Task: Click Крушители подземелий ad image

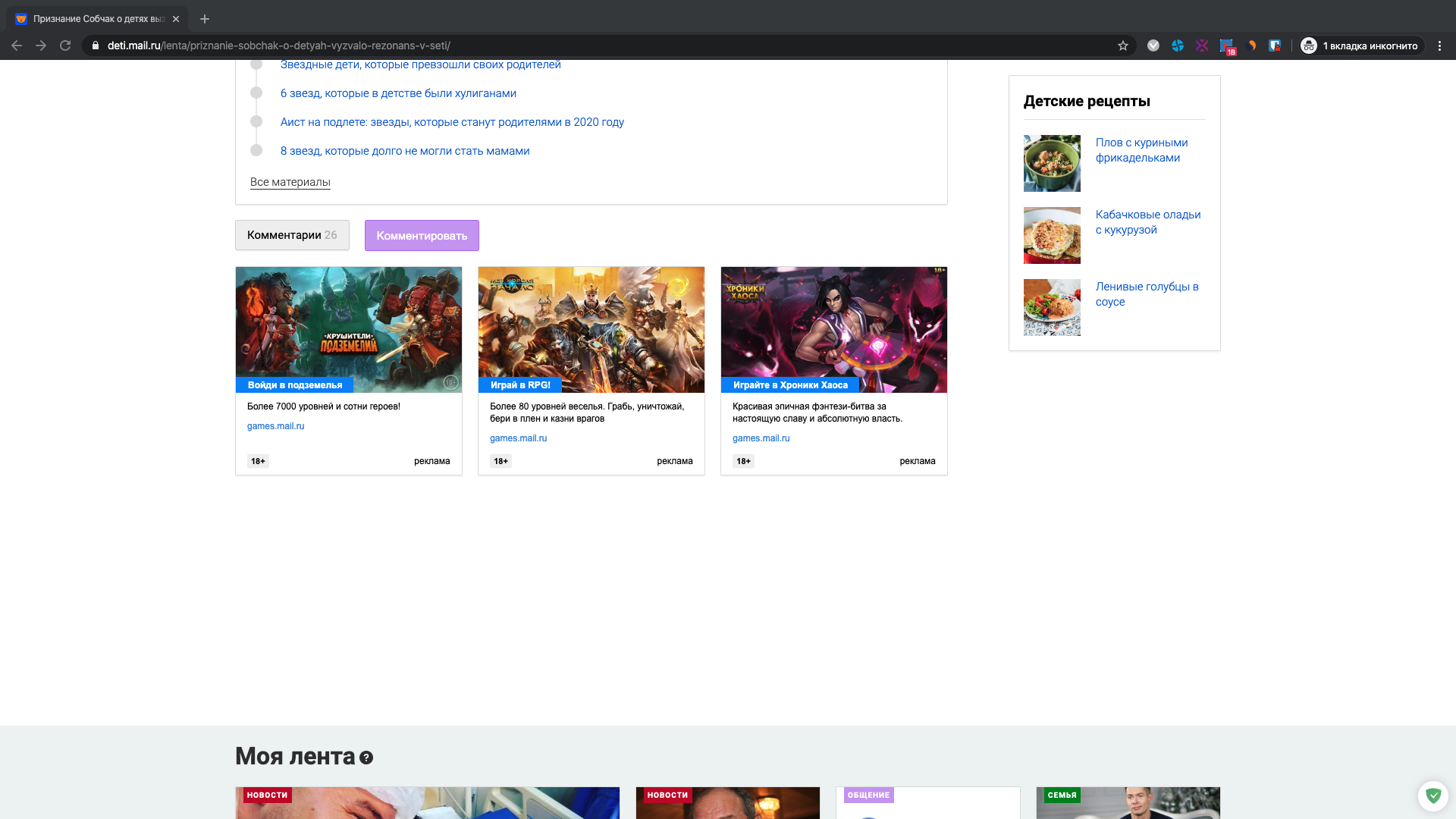Action: pos(348,326)
